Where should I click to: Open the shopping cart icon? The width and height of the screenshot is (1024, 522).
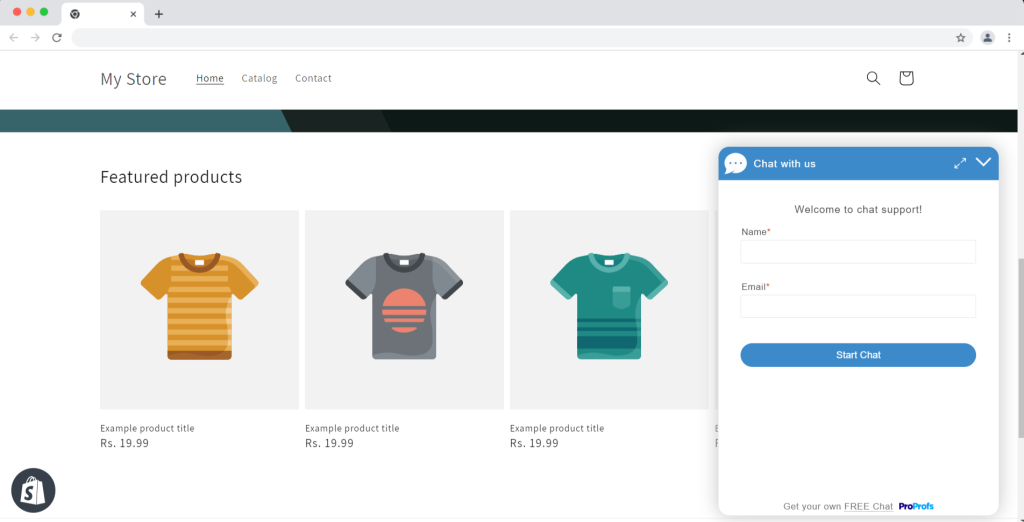click(906, 78)
